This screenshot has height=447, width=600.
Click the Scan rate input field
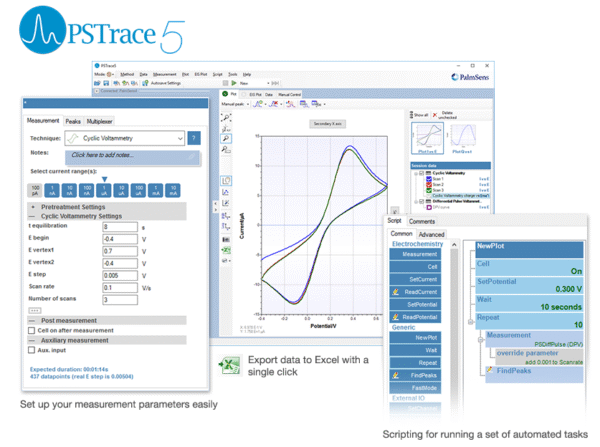point(118,286)
